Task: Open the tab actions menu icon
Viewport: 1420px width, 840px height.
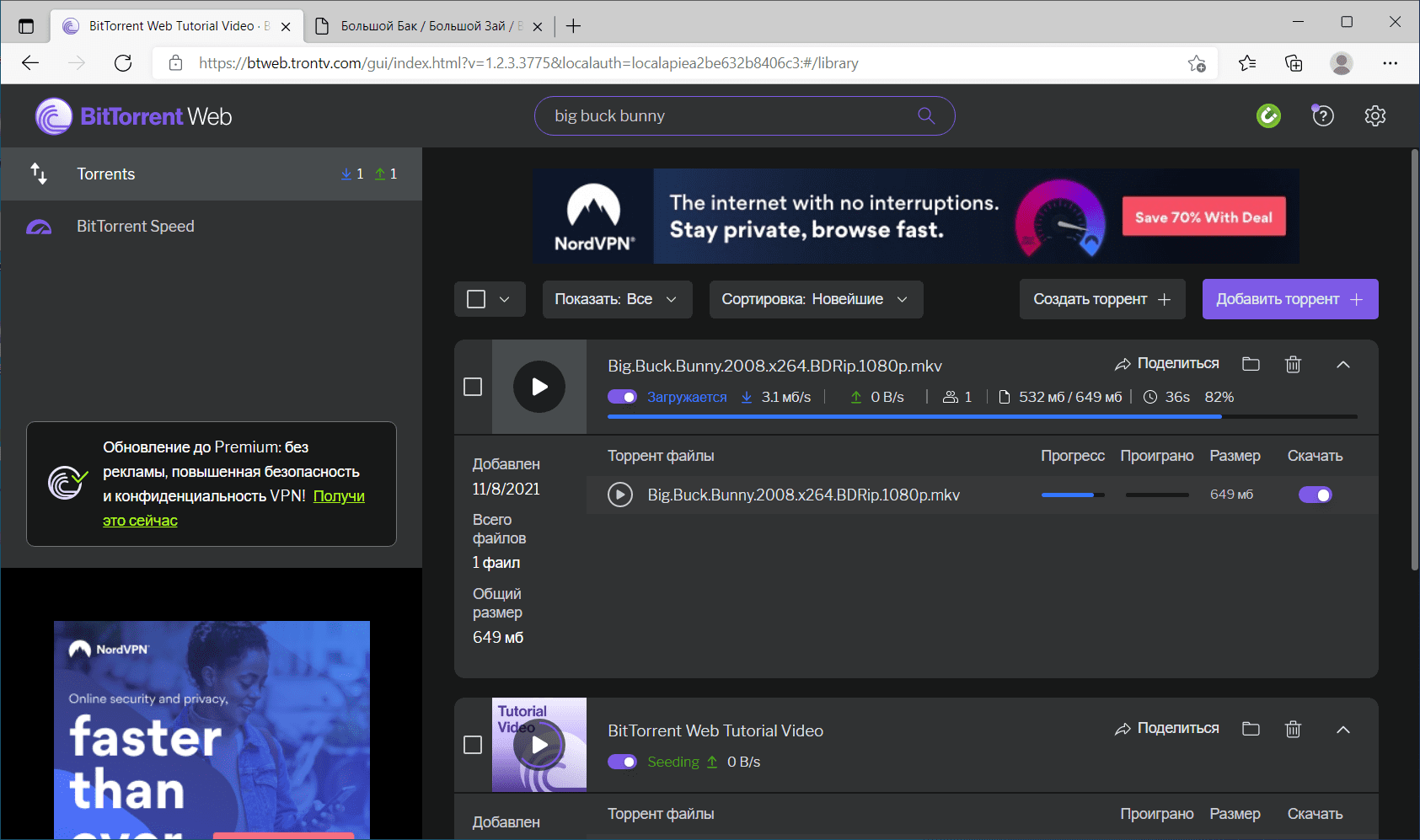Action: point(26,26)
